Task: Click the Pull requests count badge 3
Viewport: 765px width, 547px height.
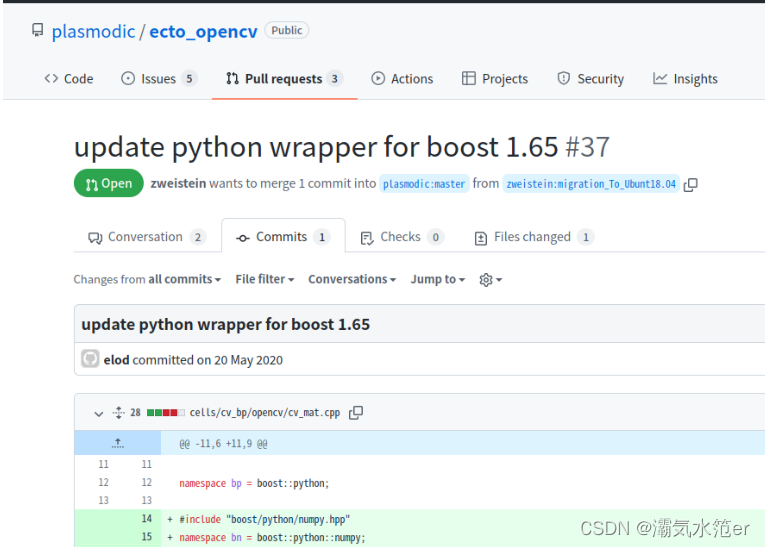Action: point(335,79)
